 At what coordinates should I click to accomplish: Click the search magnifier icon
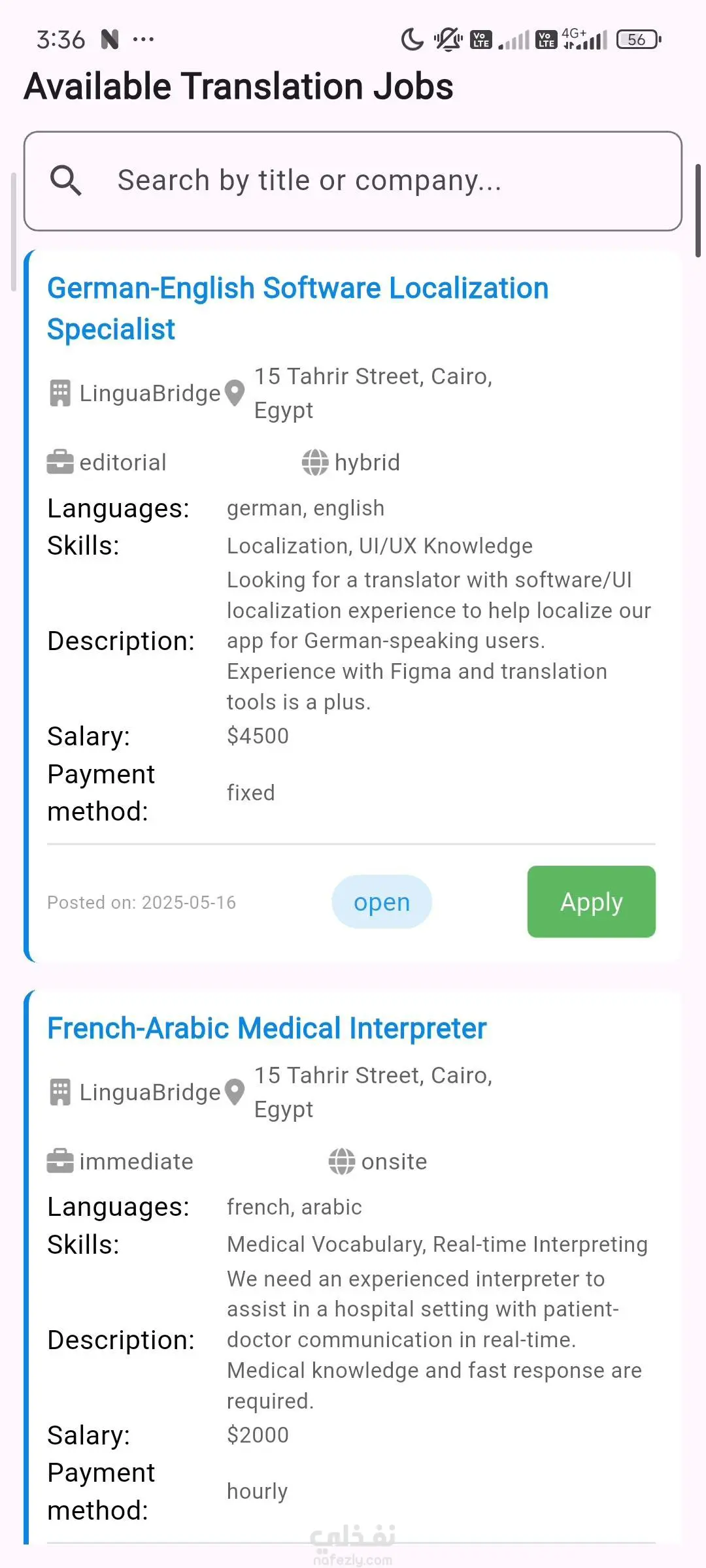coord(66,180)
